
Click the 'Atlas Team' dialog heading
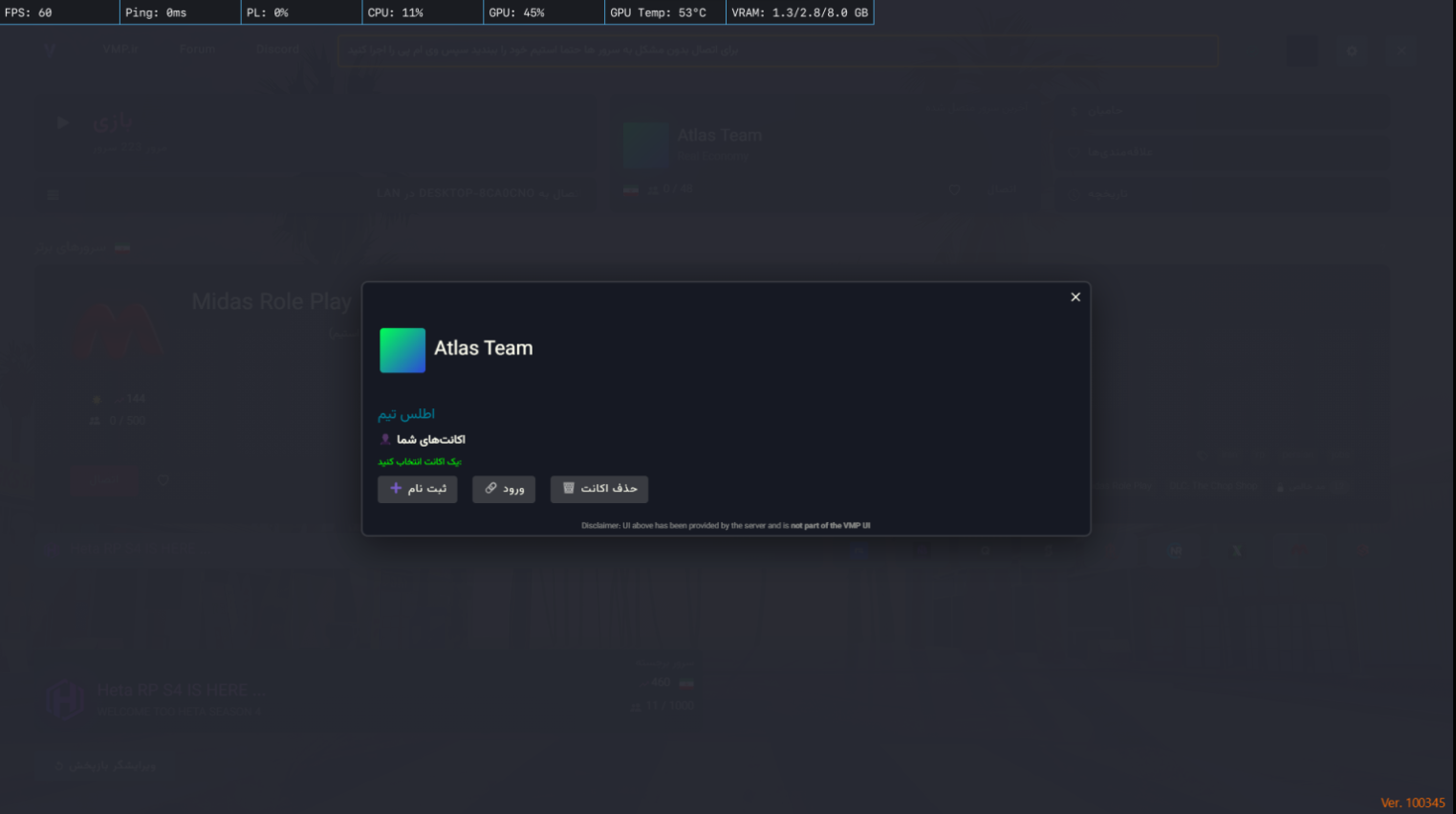[484, 348]
